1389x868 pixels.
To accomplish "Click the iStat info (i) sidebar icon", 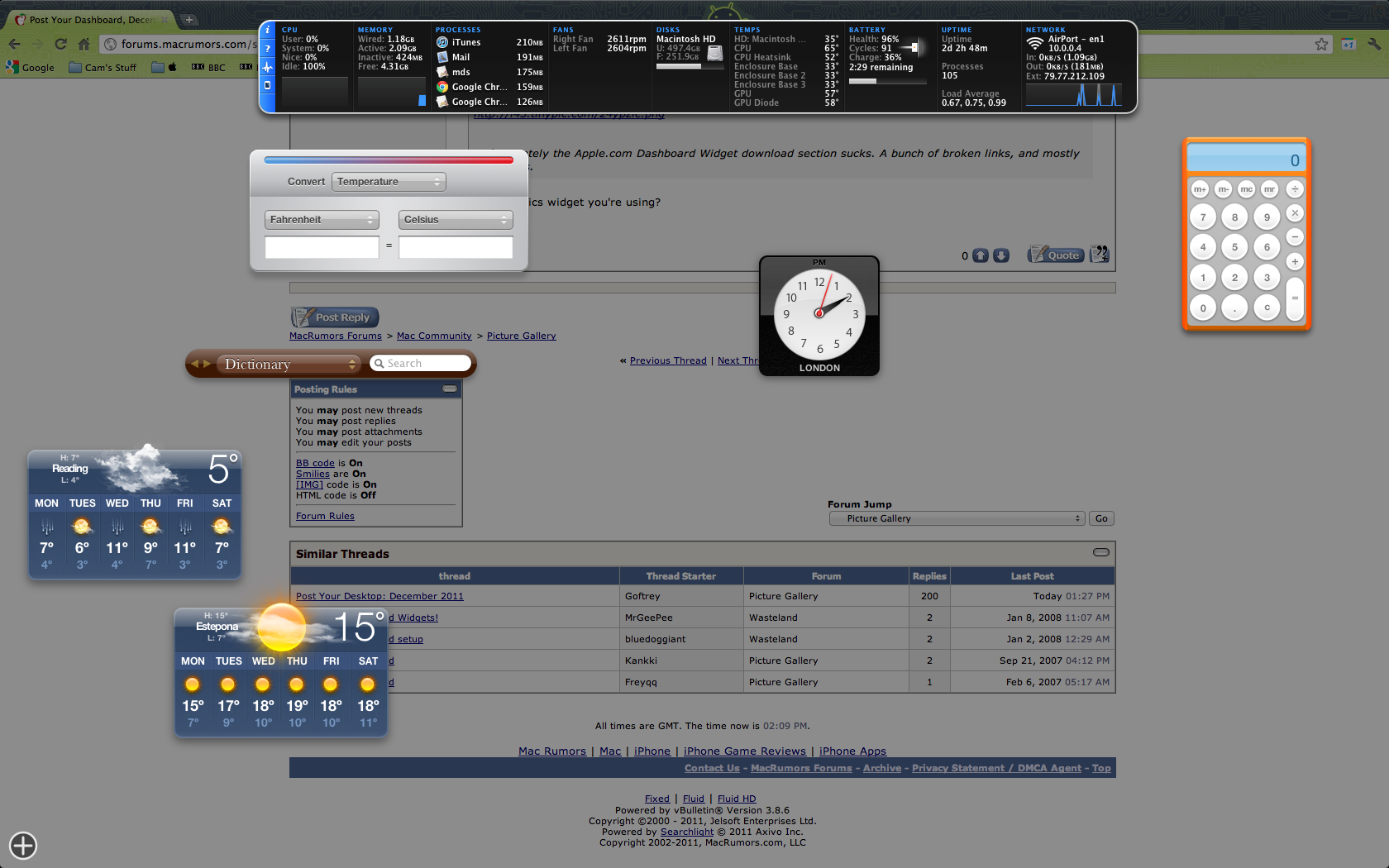I will (267, 30).
